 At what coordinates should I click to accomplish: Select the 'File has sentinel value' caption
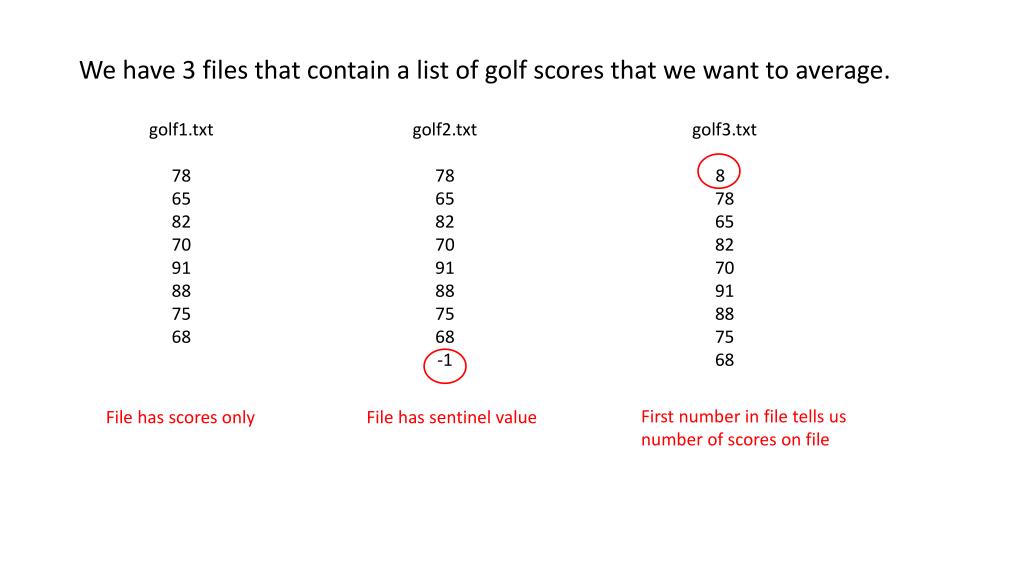(451, 417)
